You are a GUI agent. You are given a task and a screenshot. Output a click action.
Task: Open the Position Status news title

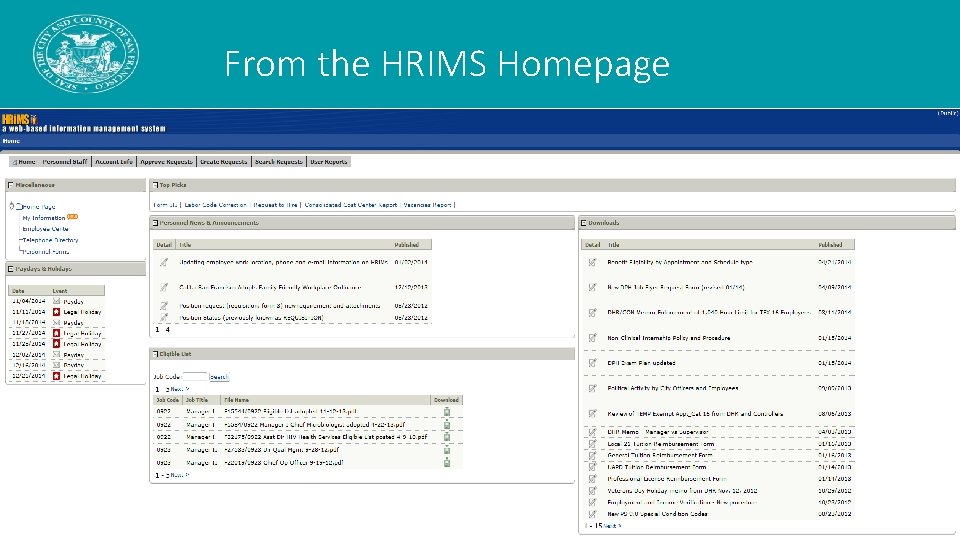coord(251,318)
